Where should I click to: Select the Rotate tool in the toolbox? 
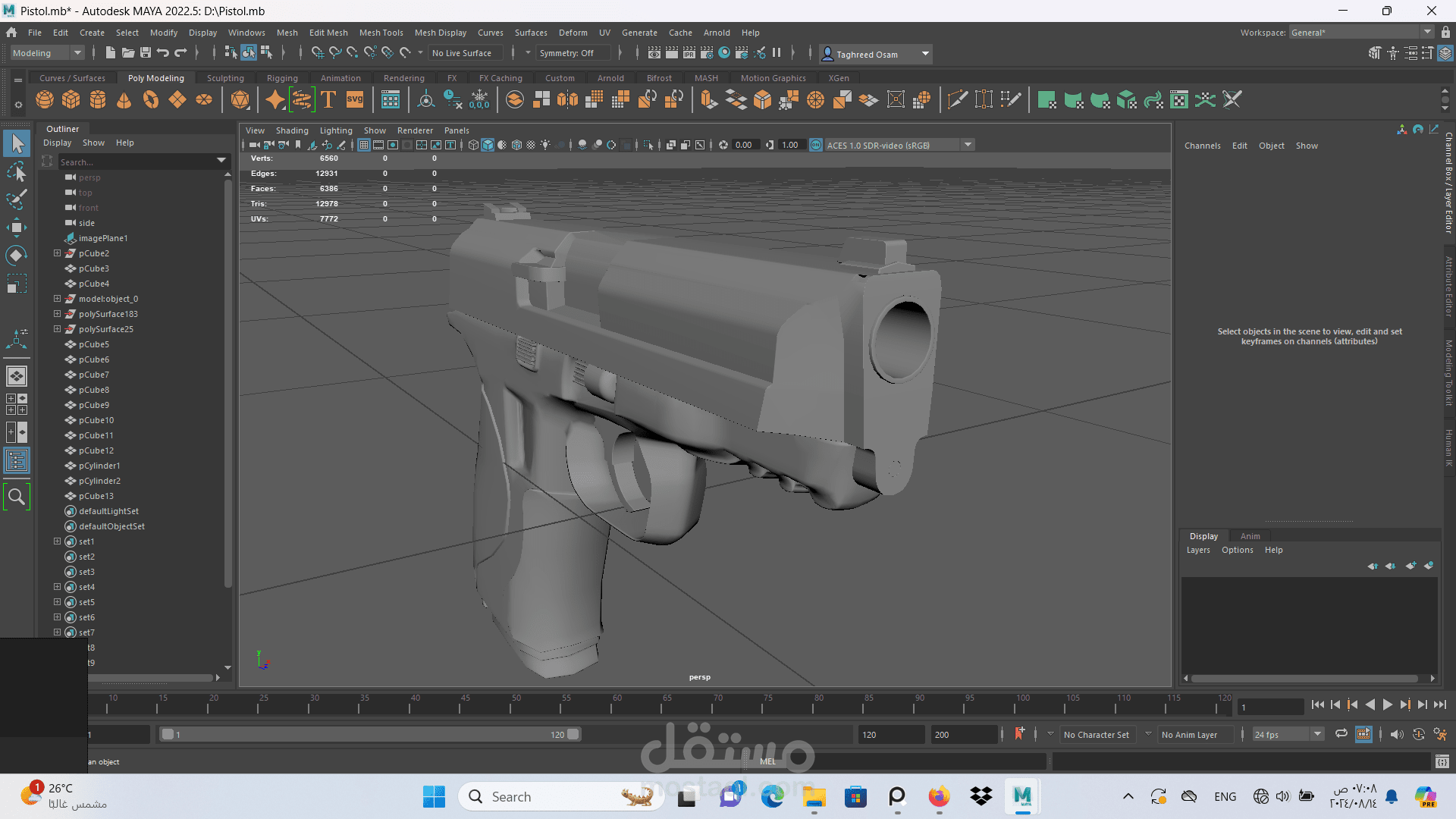[x=17, y=256]
